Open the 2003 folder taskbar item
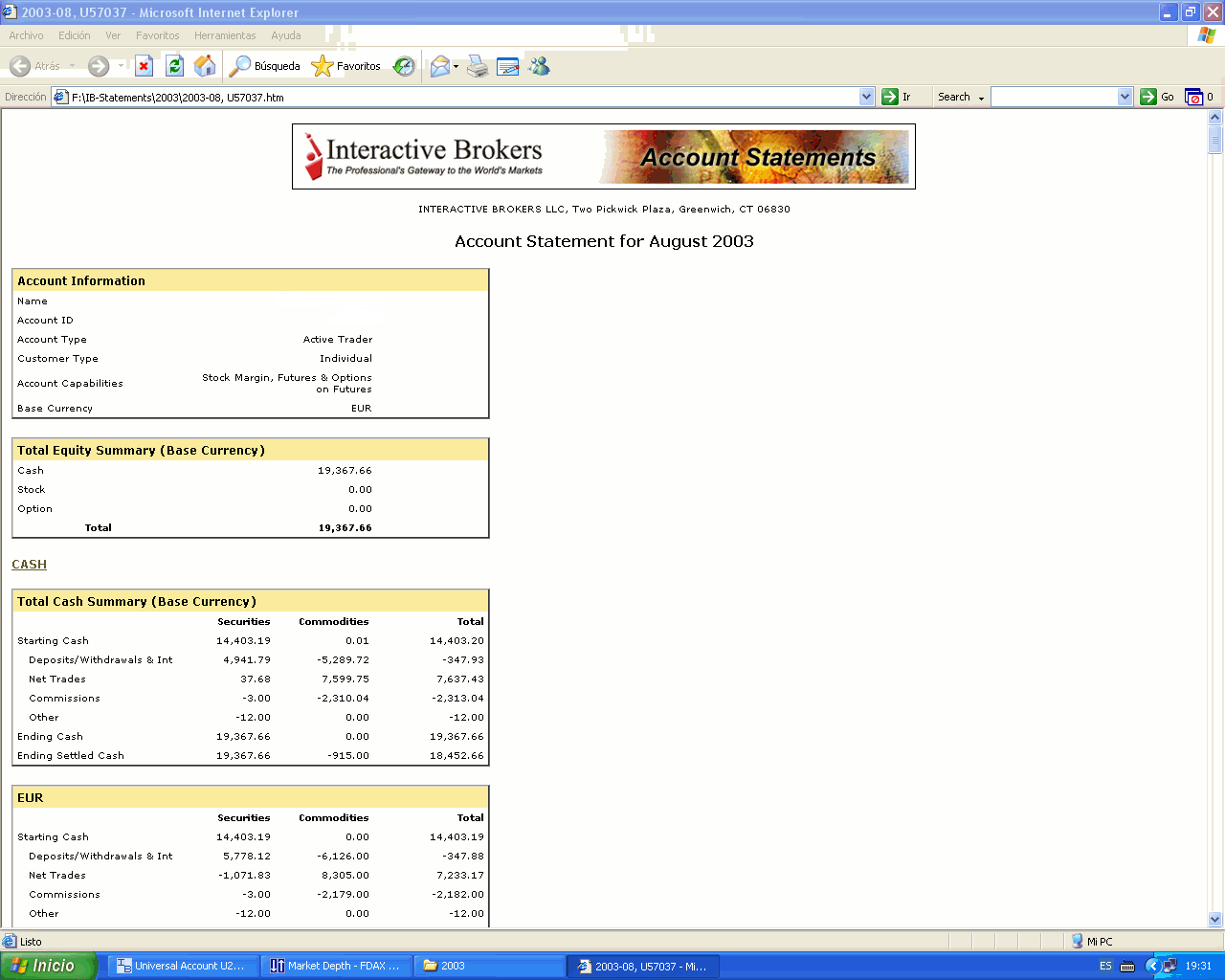 [x=489, y=966]
